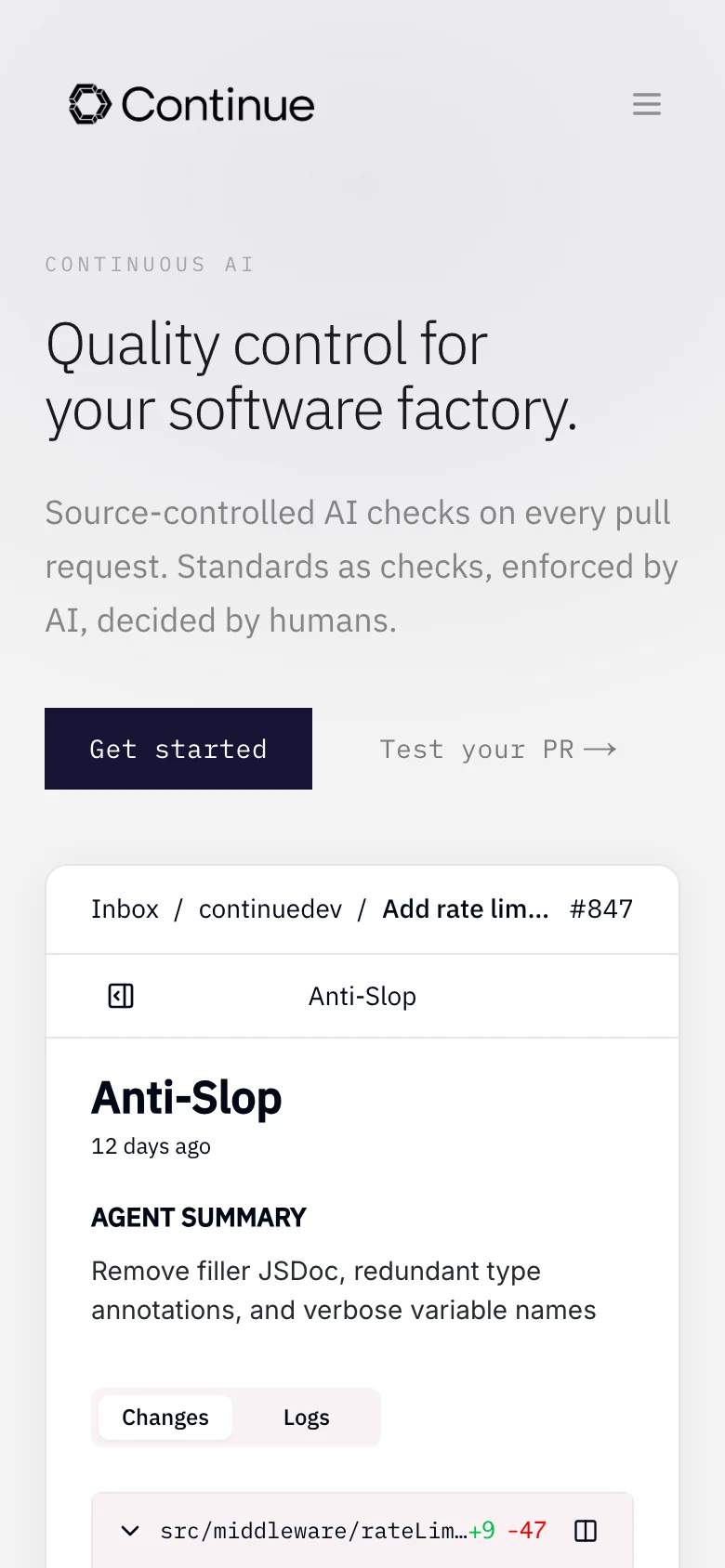
Task: Click the -47 deletions count
Action: tap(527, 1531)
